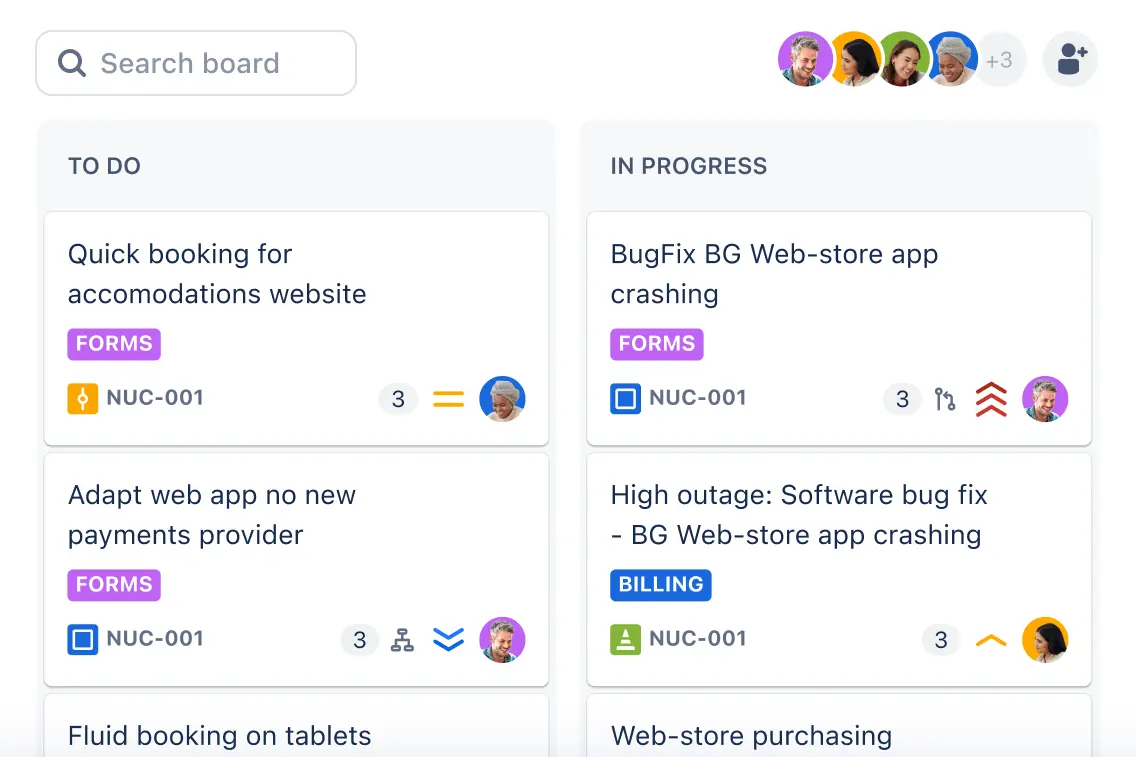This screenshot has width=1136, height=757.
Task: Open the Quick booking for accomodations website card
Action: point(217,274)
